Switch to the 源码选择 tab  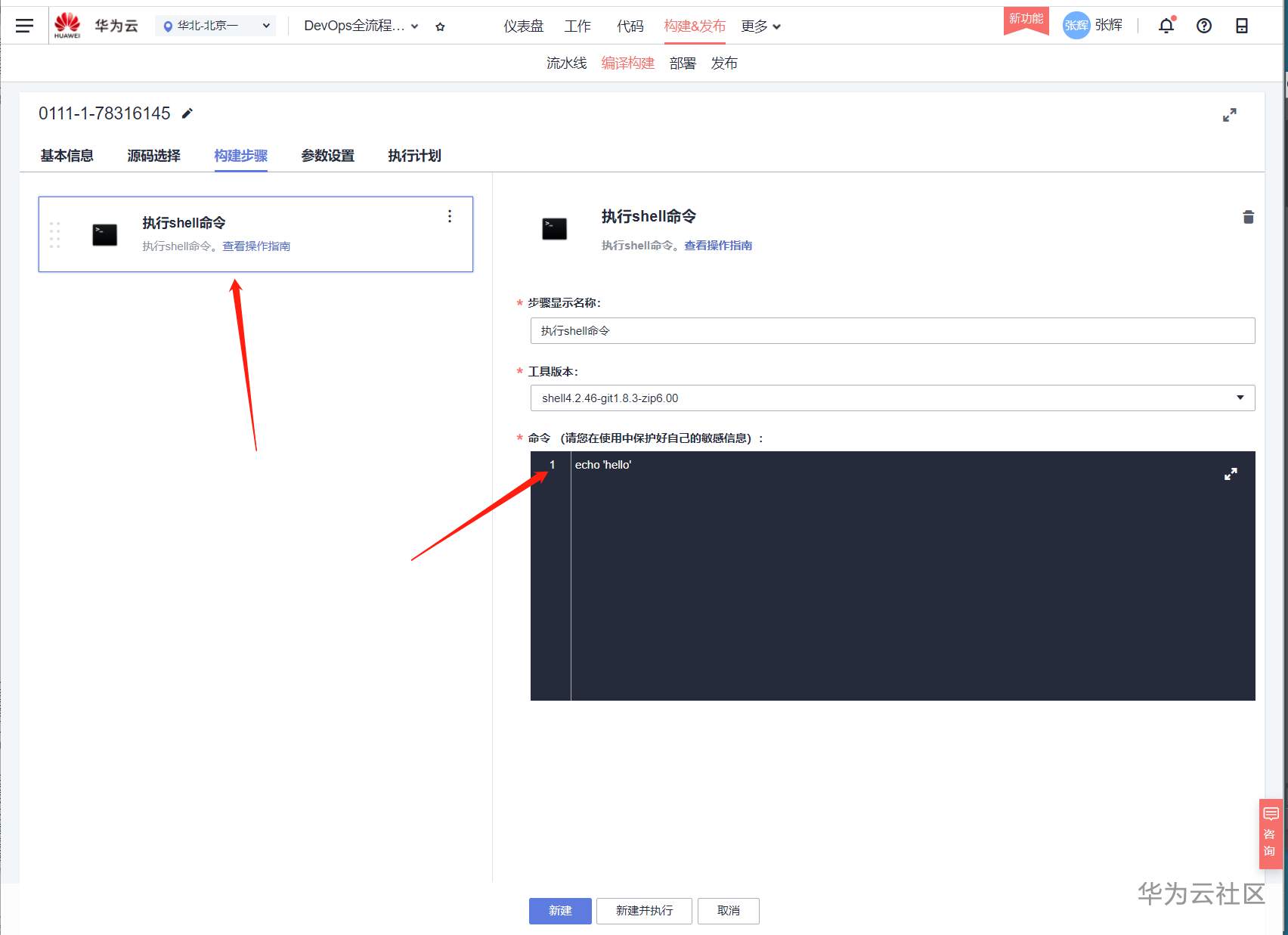154,156
